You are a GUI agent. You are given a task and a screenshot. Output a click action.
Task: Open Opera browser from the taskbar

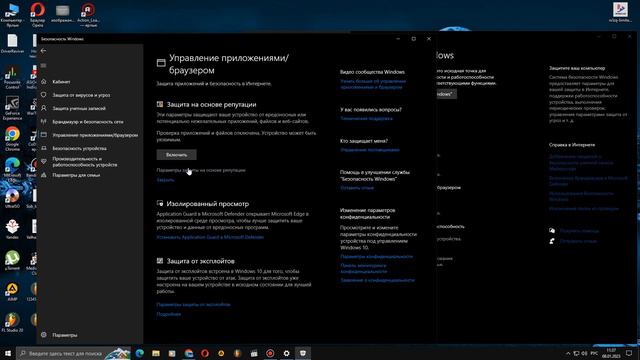(205, 353)
